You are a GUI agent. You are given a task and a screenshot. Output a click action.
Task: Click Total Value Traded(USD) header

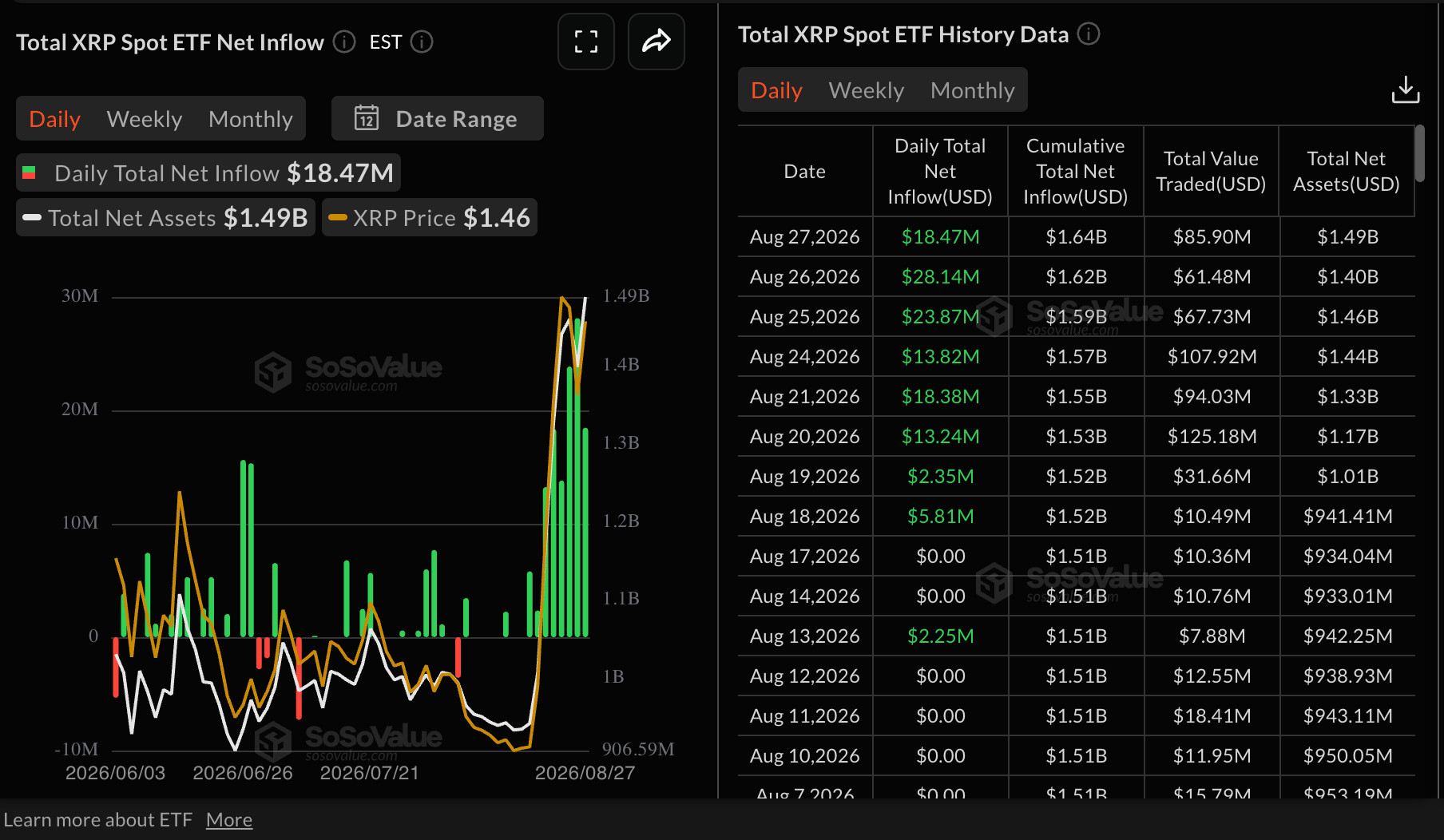tap(1211, 171)
